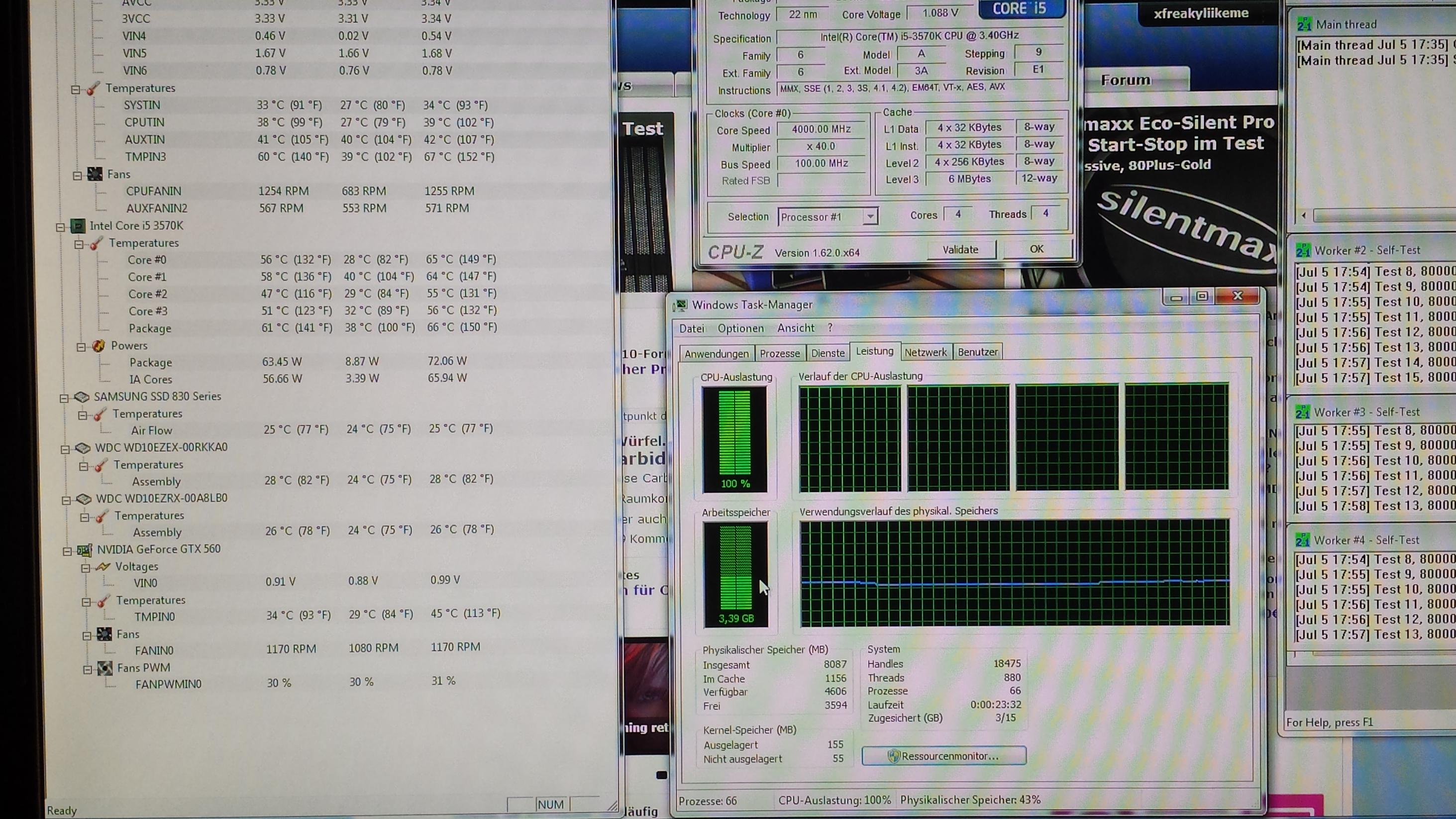Collapse the WDC WD10EZEX-00RKKA0 node

pyautogui.click(x=65, y=449)
